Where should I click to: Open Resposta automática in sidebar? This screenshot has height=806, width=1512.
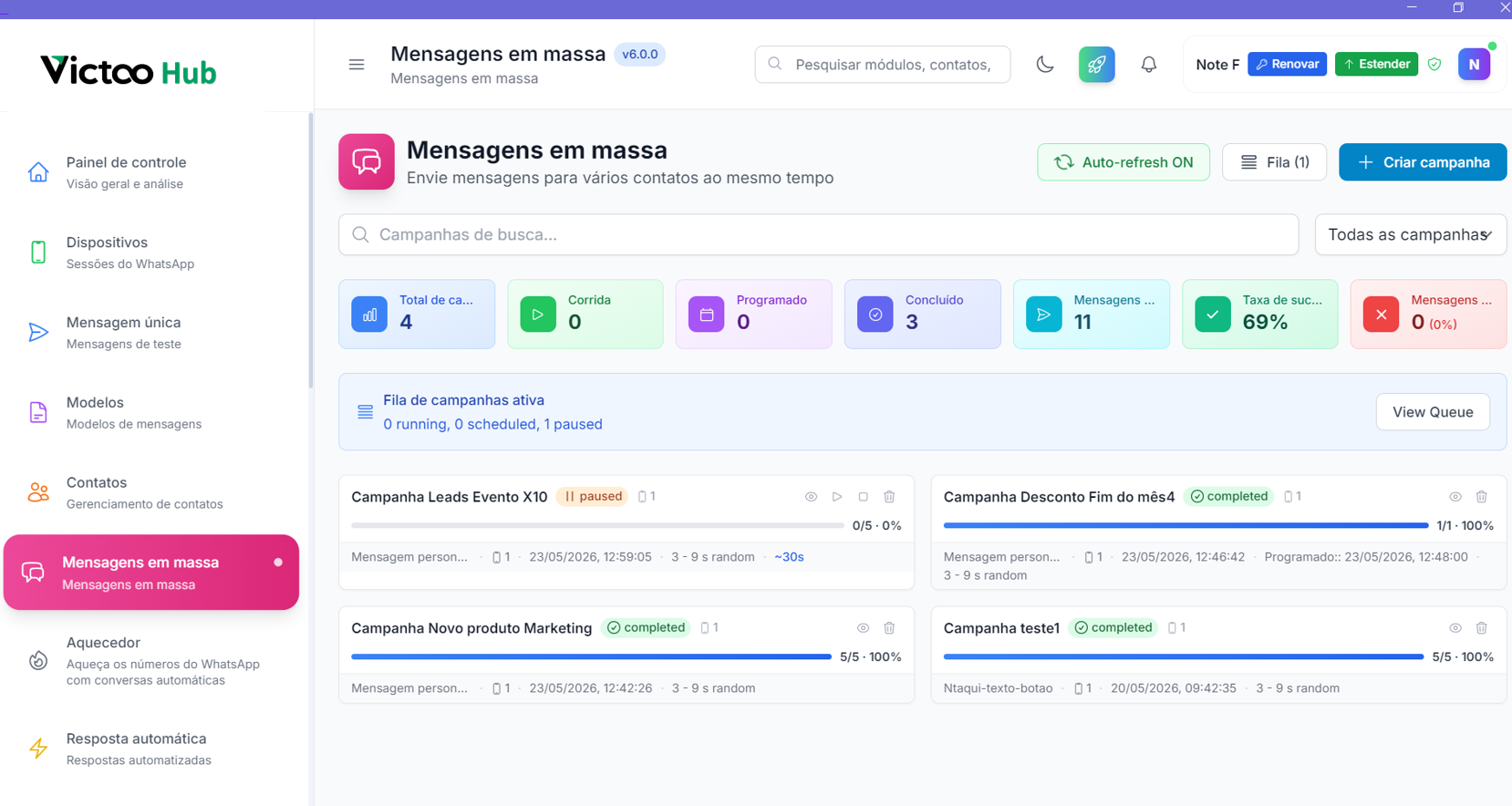click(151, 749)
